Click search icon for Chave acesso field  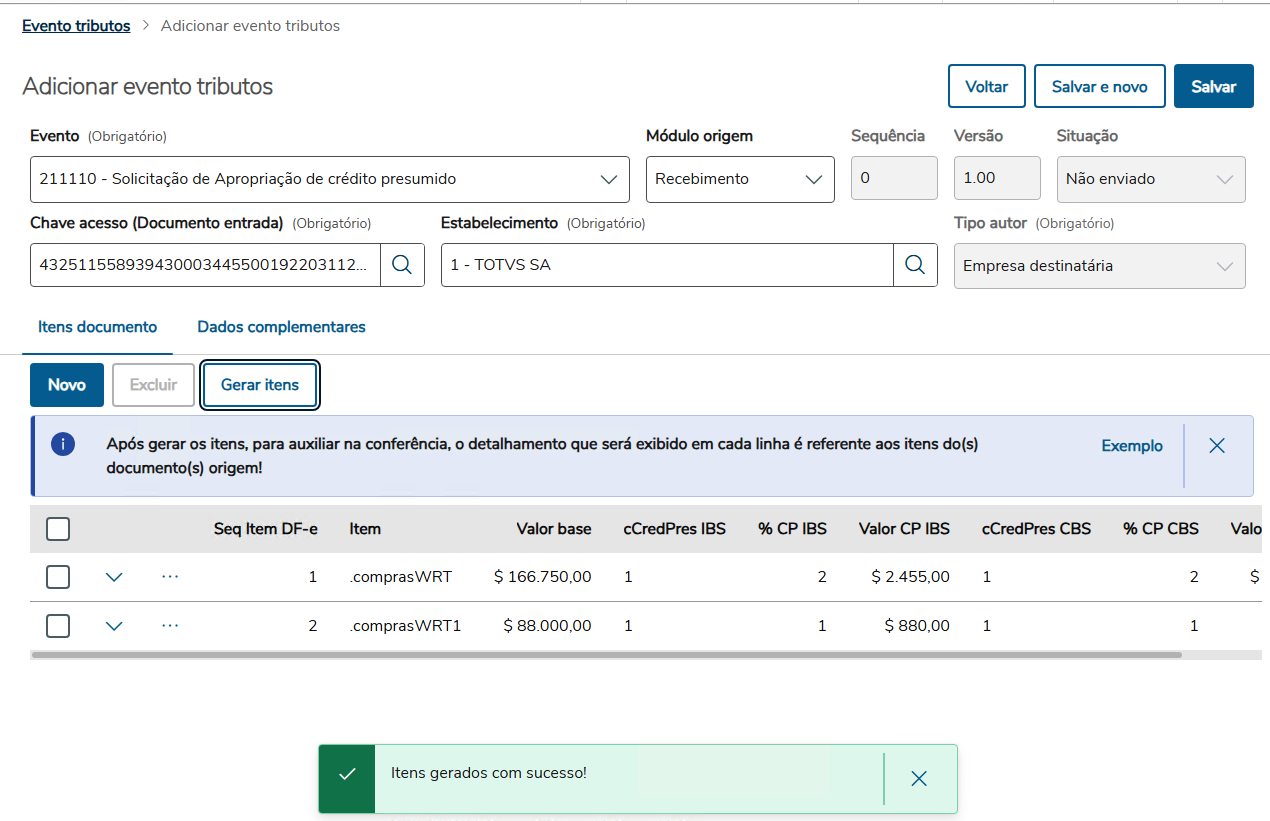click(x=402, y=265)
